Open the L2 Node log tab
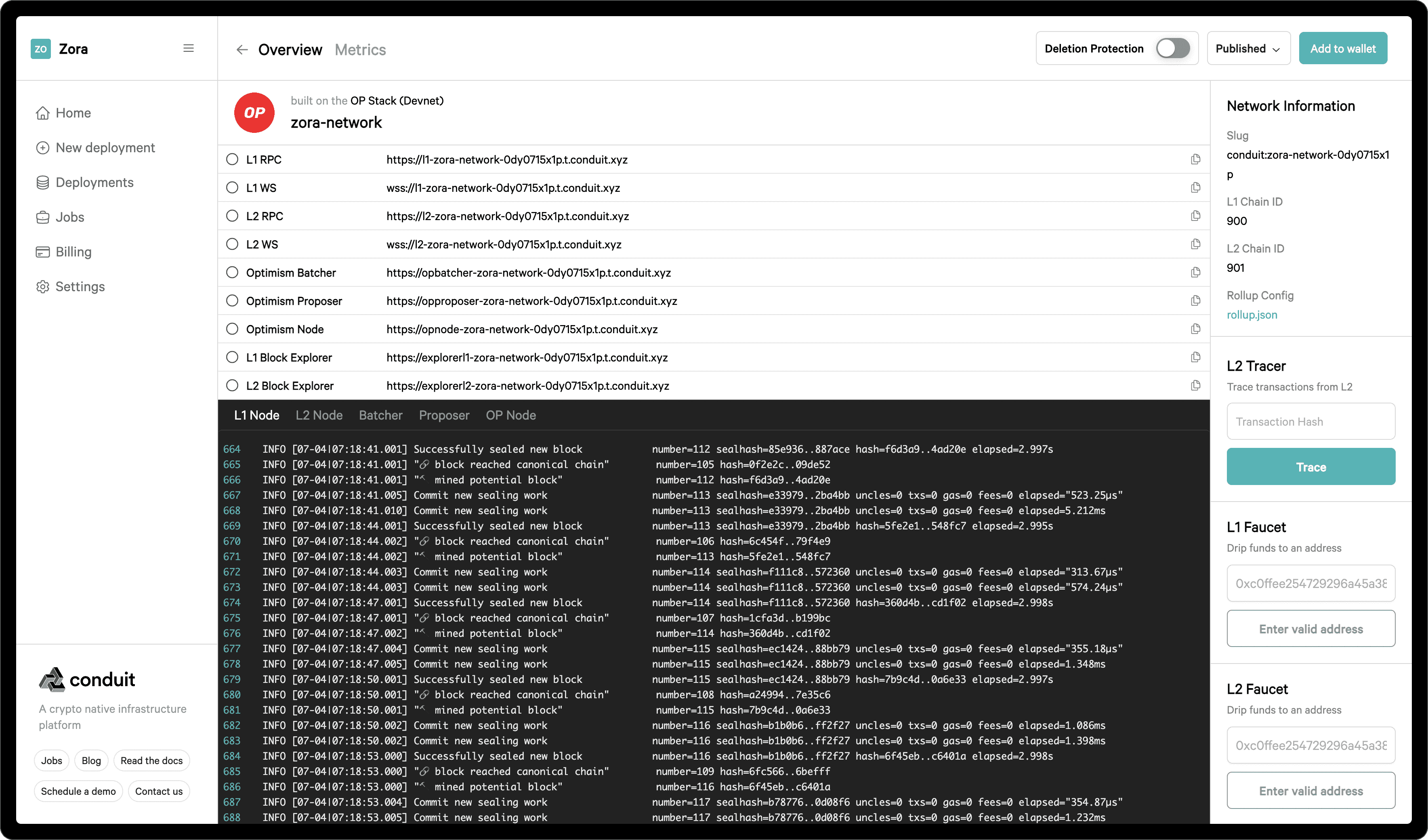 pos(319,416)
